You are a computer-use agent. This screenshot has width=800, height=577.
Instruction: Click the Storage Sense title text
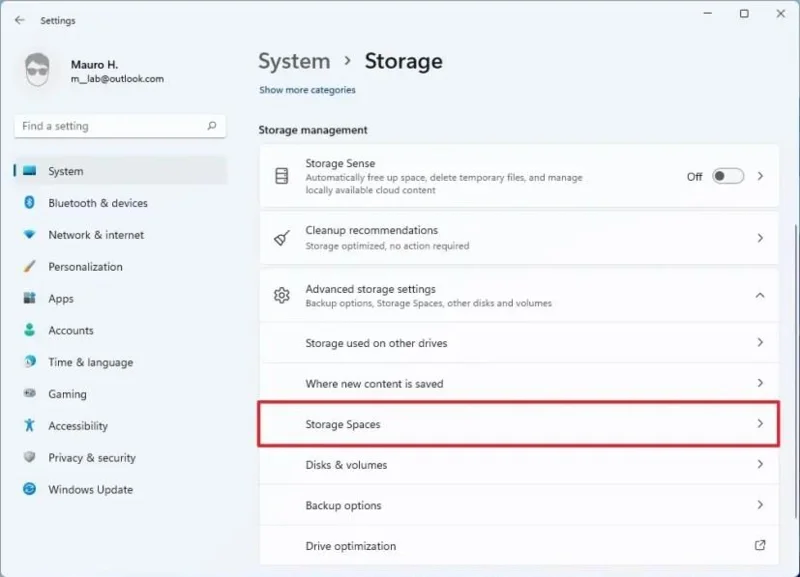[x=340, y=163]
